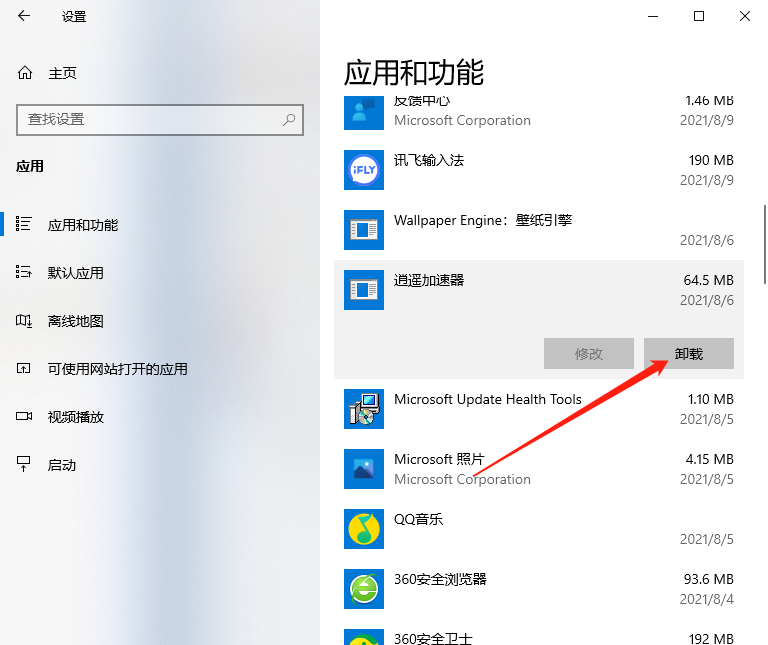
Task: Minimize the Settings window
Action: click(x=653, y=16)
